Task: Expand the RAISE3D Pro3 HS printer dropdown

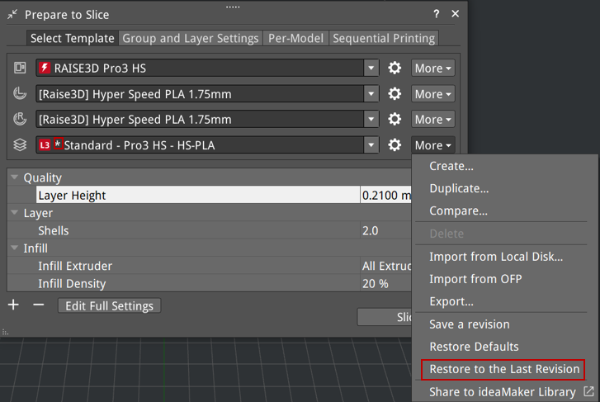Action: point(371,68)
